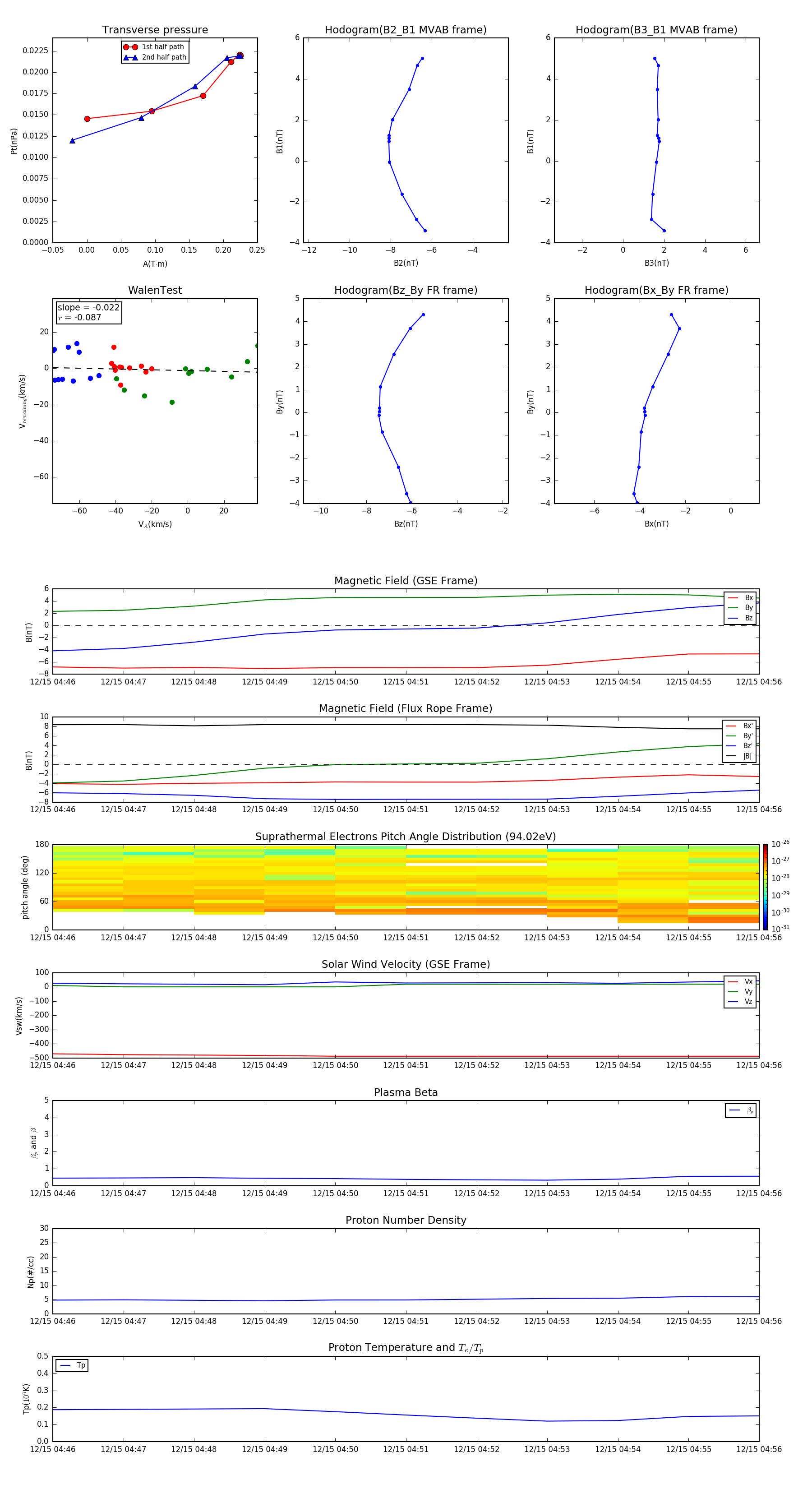Click the 'Bx(nT)' x-axis label
This screenshot has height=1489, width=812.
point(656,524)
